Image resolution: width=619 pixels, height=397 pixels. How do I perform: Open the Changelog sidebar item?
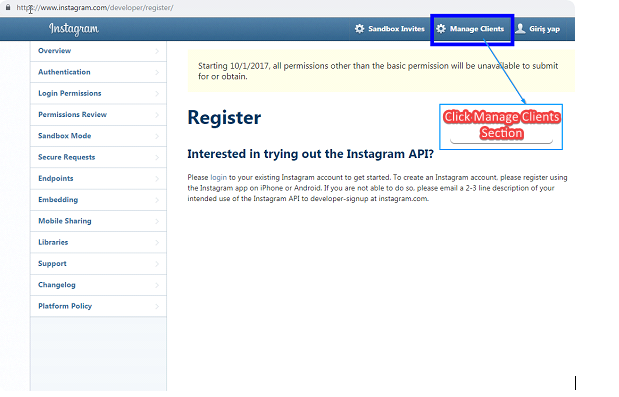98,285
